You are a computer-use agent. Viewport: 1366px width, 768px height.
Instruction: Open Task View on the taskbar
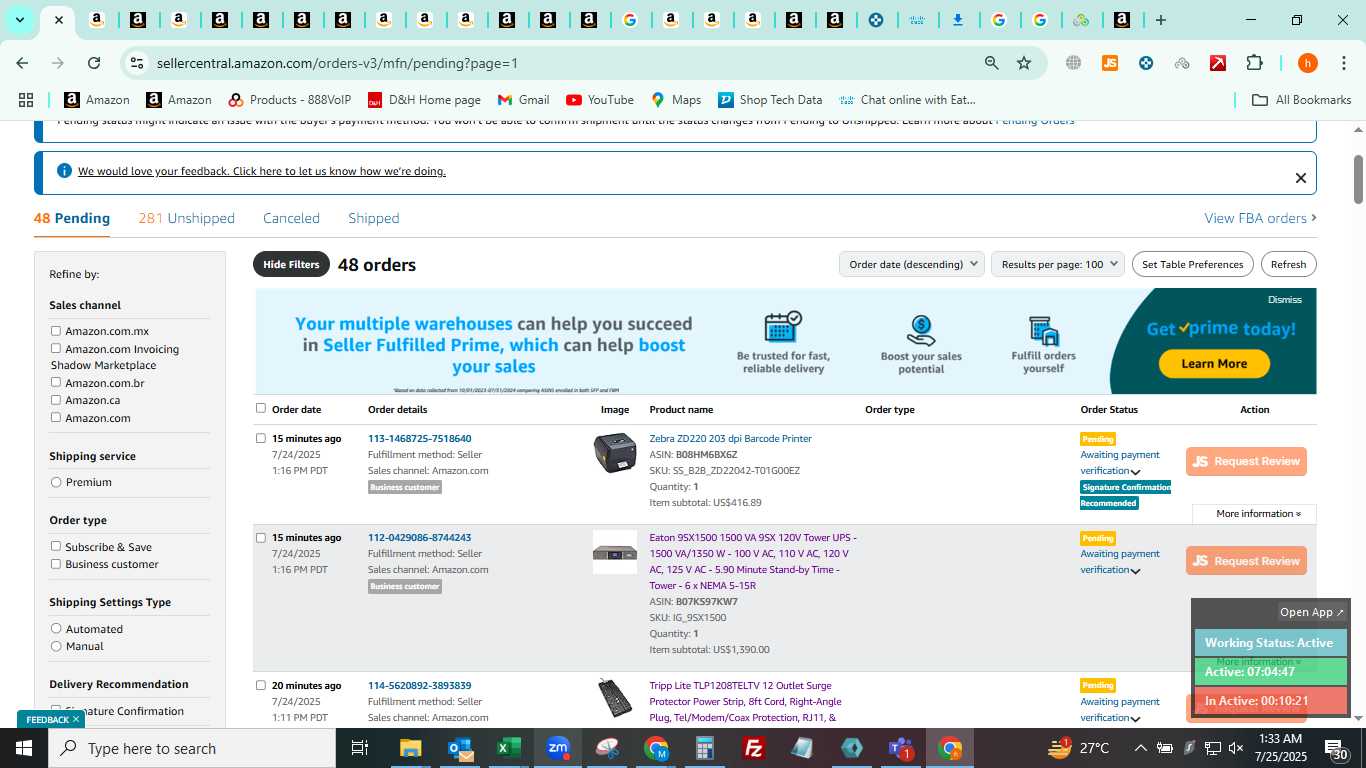pos(360,748)
